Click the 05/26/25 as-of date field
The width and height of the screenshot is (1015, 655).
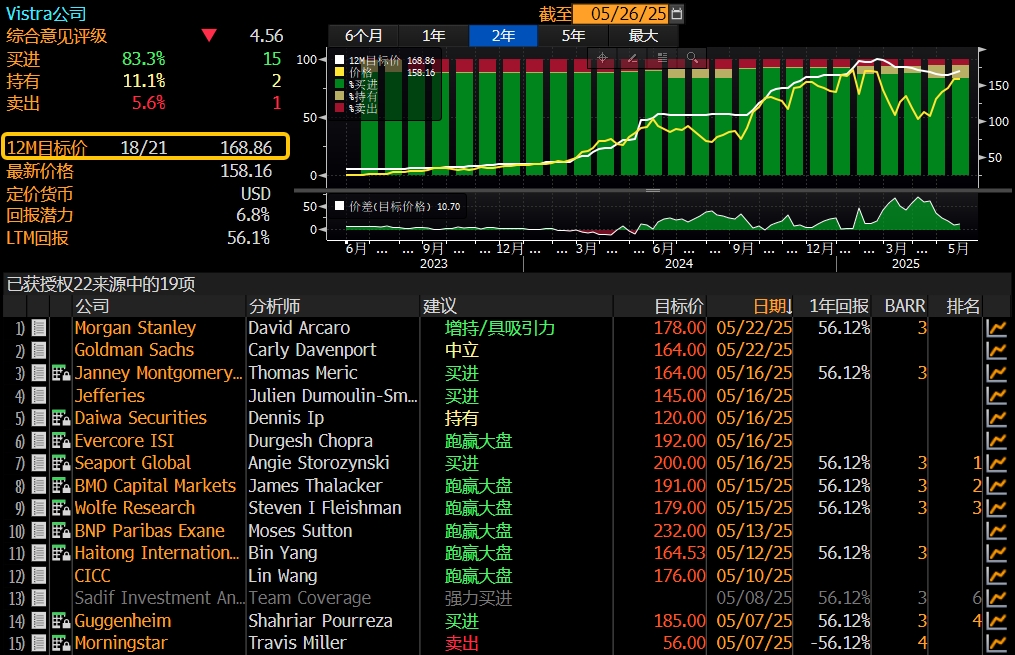pos(621,14)
